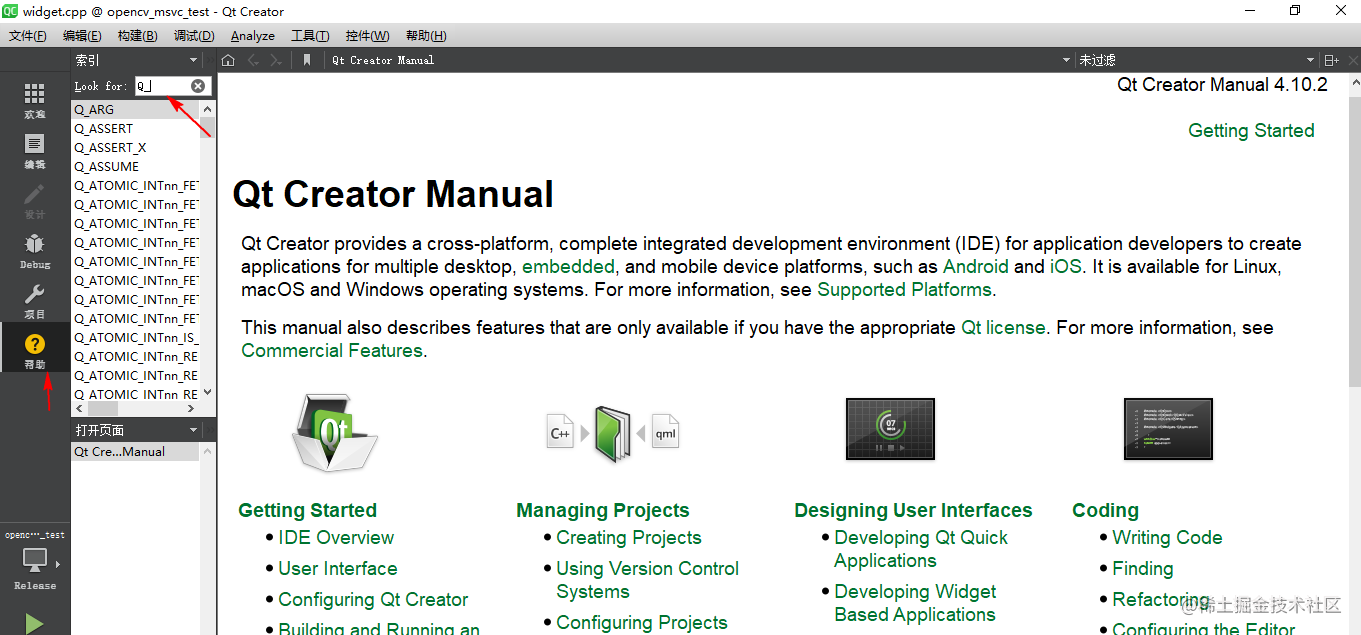The height and width of the screenshot is (635, 1361).
Task: Click the Designing User Interfaces thumbnail
Action: 890,429
